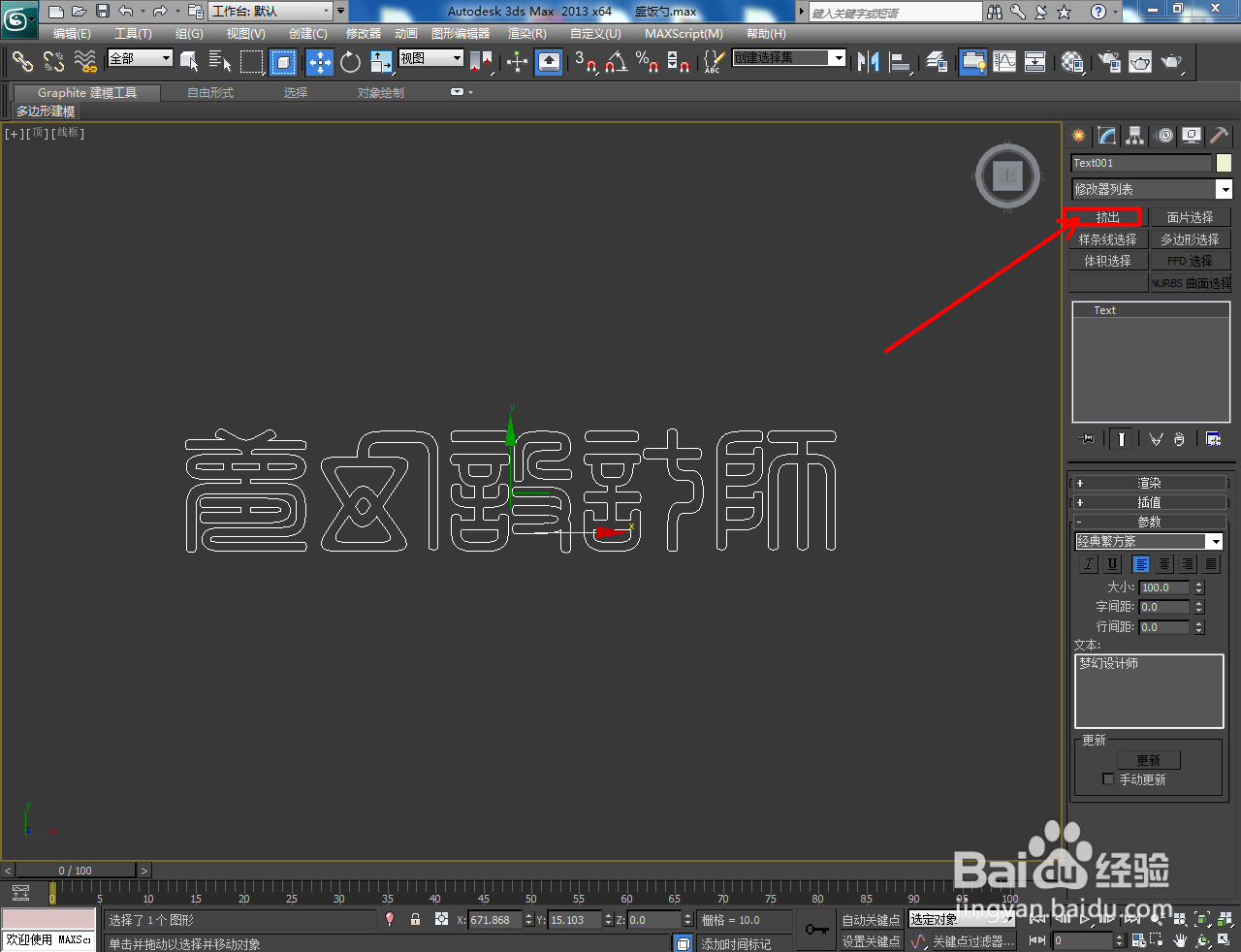Click the 面片选择 button
1241x952 pixels.
click(x=1190, y=217)
